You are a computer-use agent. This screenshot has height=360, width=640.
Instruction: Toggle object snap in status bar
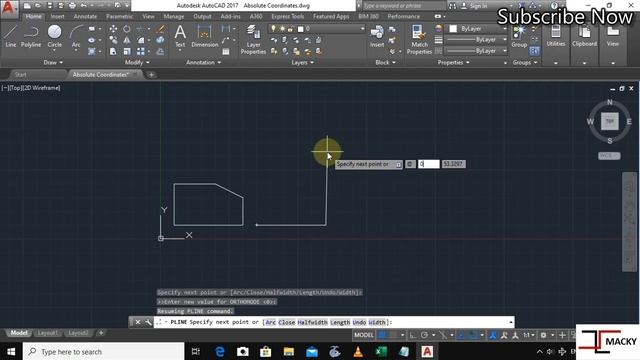point(473,335)
